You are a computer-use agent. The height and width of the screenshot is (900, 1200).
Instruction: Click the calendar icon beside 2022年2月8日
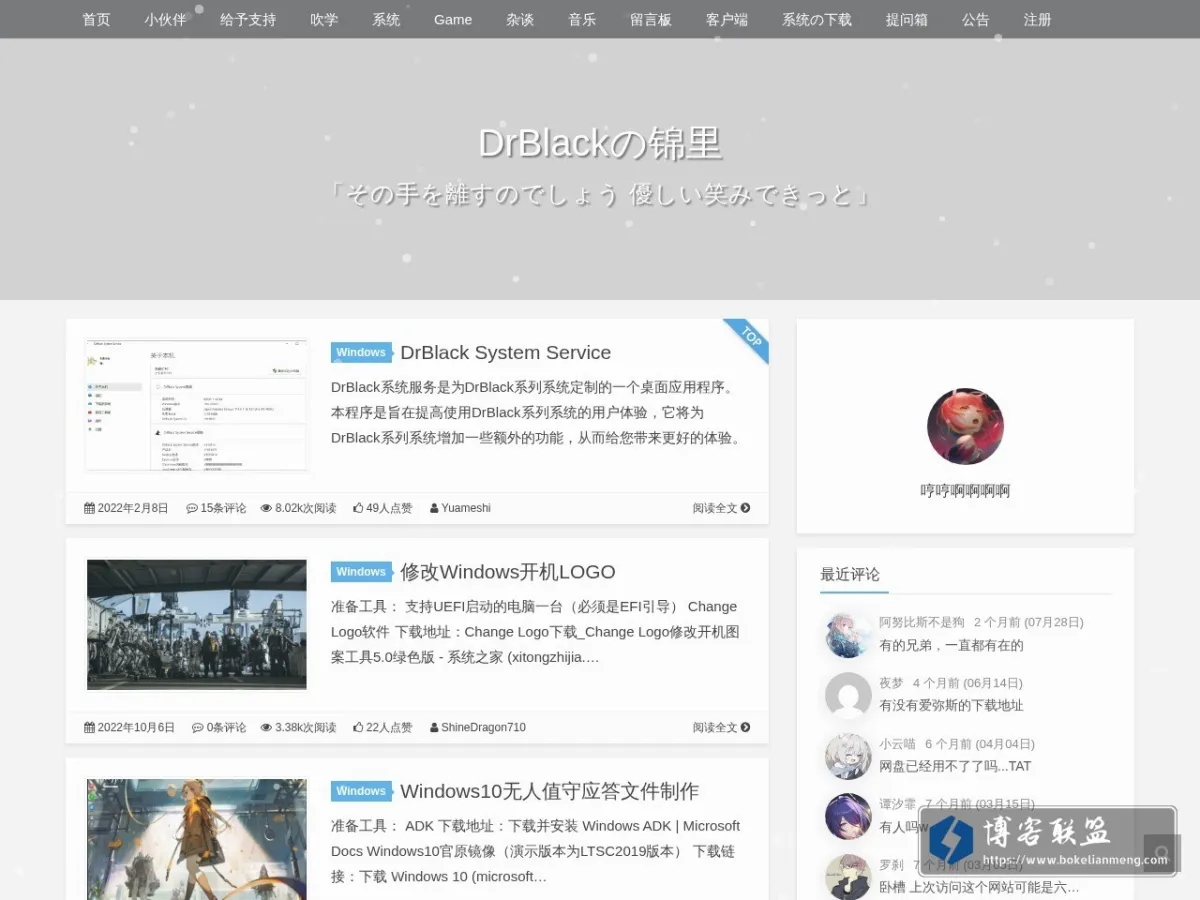click(89, 508)
